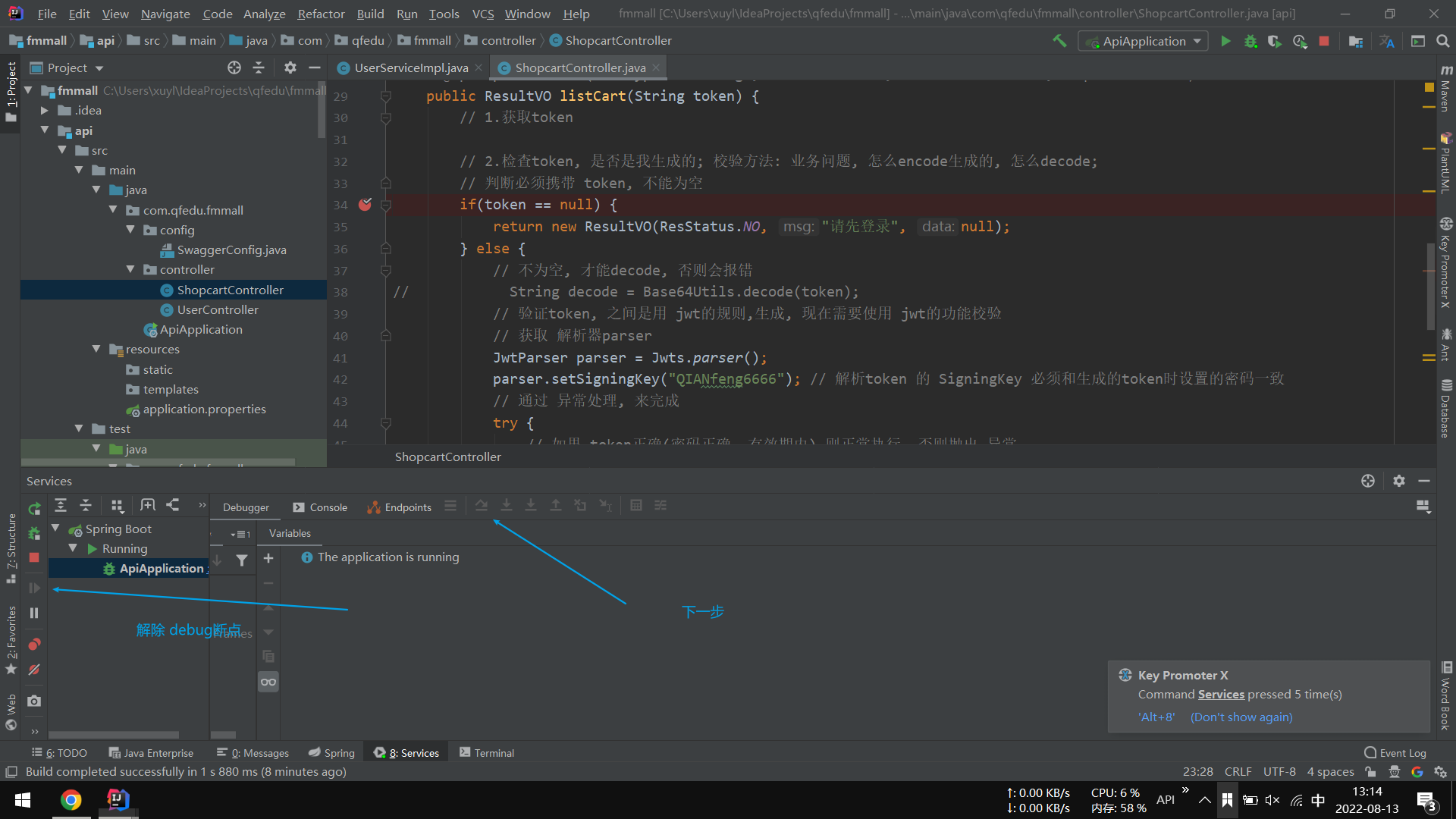The height and width of the screenshot is (819, 1456).
Task: Rerun services with the green rerun icon
Action: (34, 508)
